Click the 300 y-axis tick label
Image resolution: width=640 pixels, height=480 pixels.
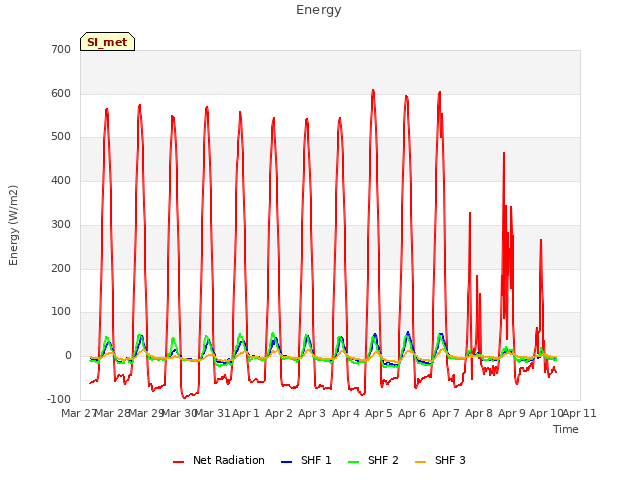[x=61, y=224]
